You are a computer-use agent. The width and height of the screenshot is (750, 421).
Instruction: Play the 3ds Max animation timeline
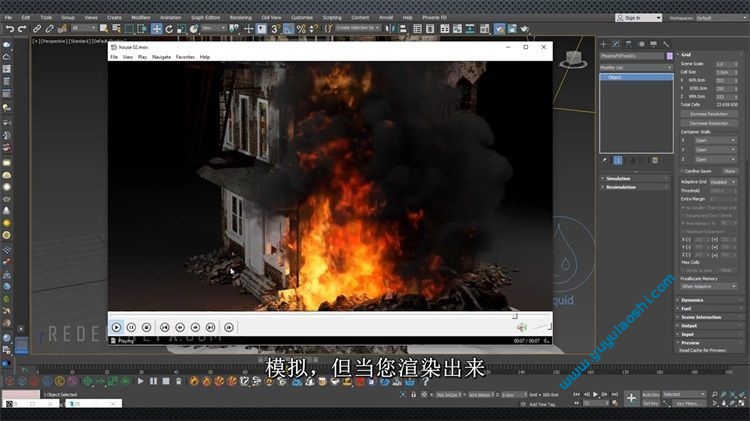(x=596, y=394)
